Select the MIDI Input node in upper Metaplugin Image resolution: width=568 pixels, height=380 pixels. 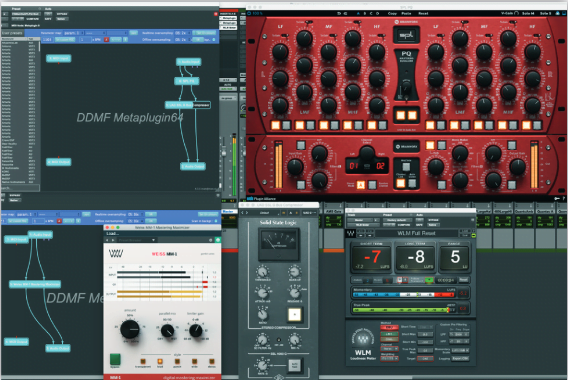[58, 58]
